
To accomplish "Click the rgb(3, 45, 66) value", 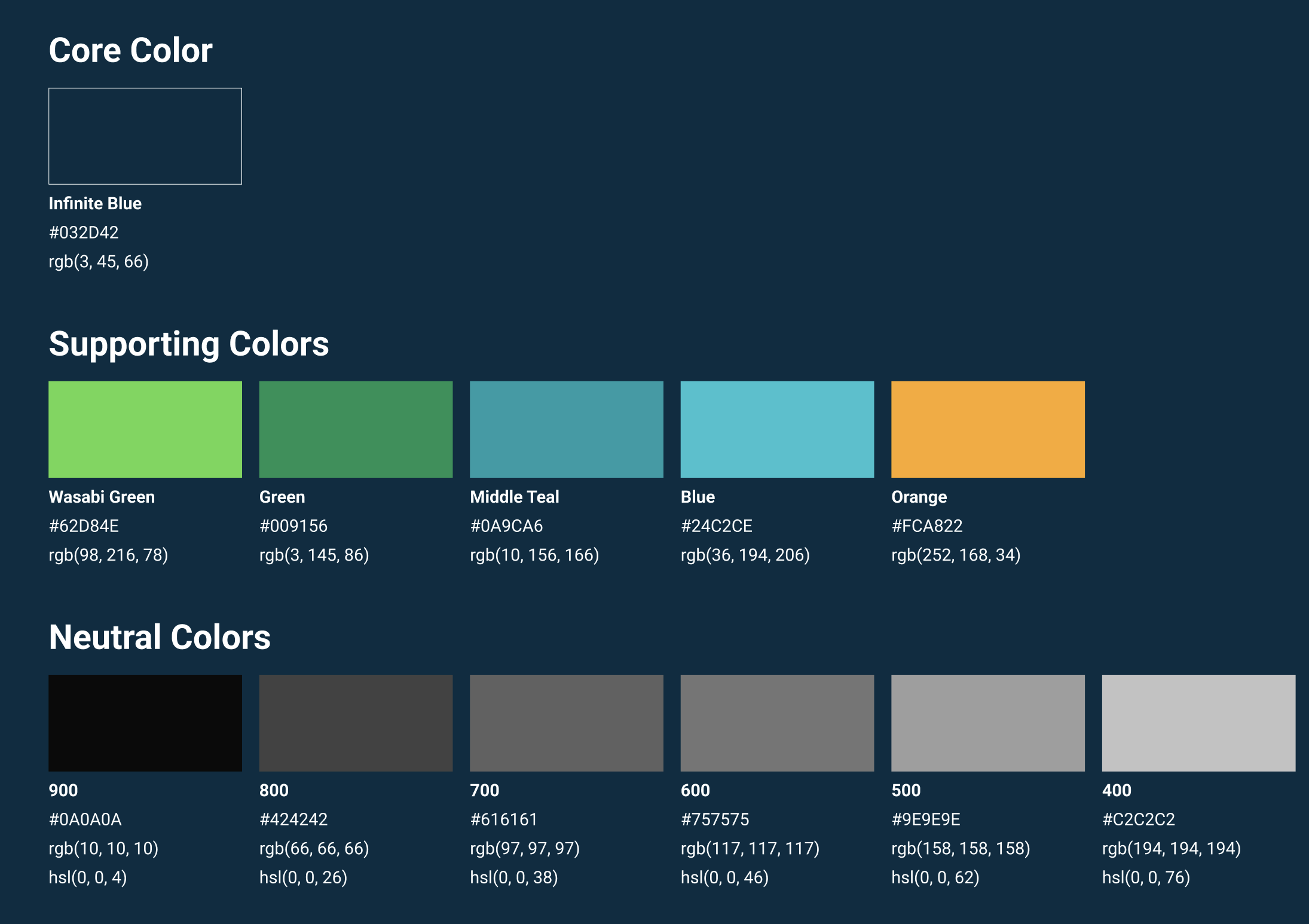I will click(99, 262).
